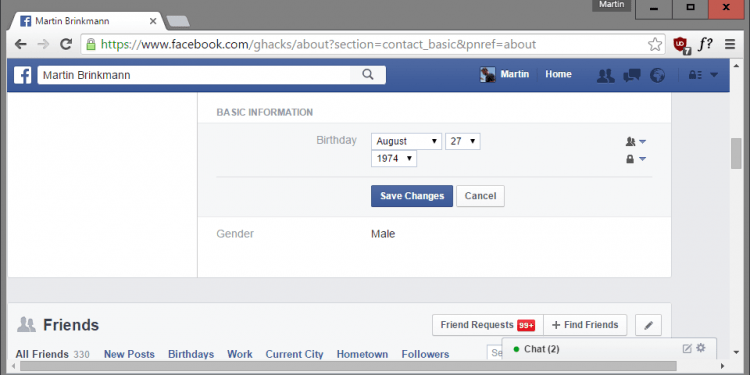Open the lock audience selector for year
750x375 pixels.
[636, 159]
